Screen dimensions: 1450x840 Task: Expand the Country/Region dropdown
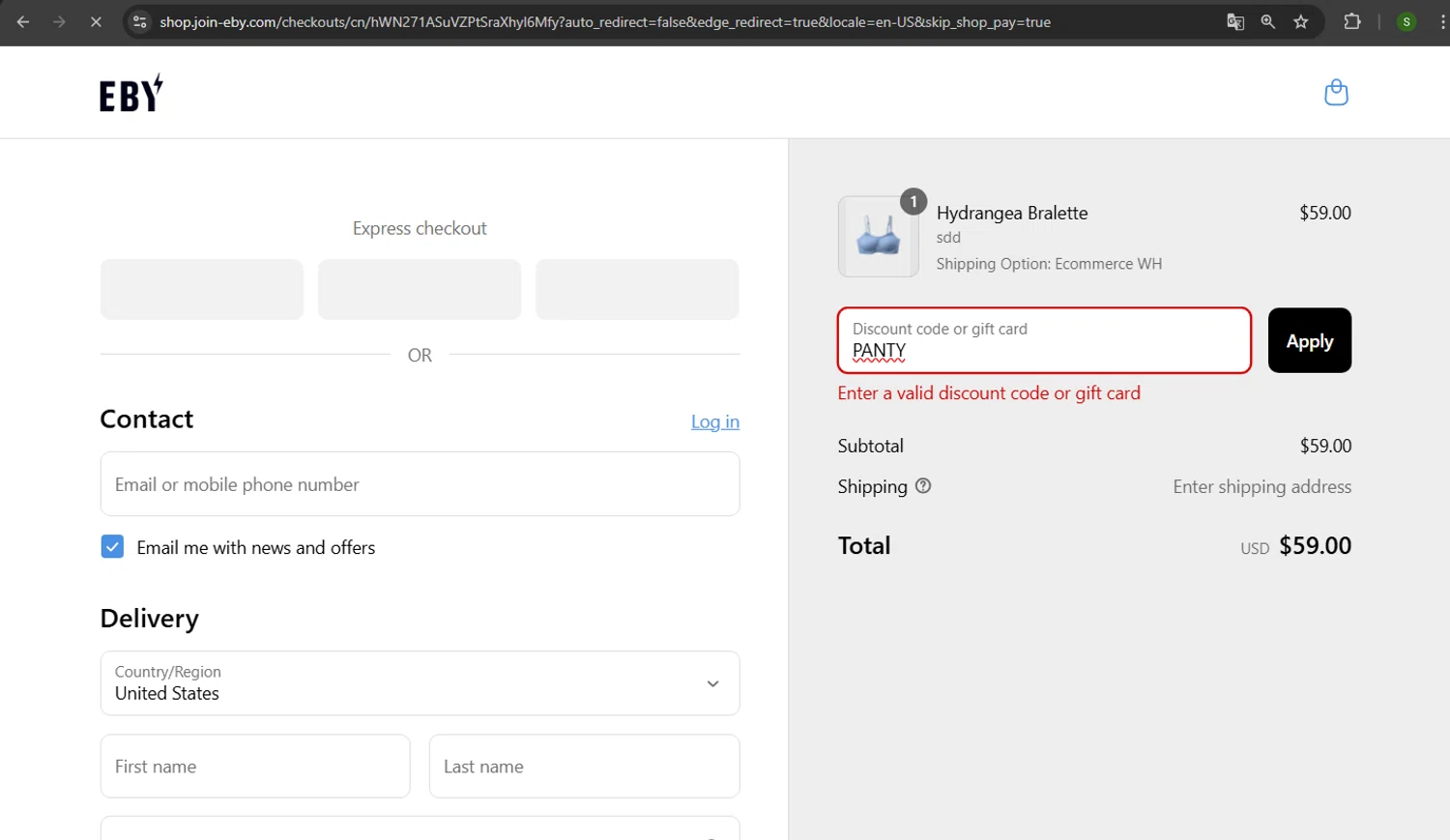[x=420, y=683]
